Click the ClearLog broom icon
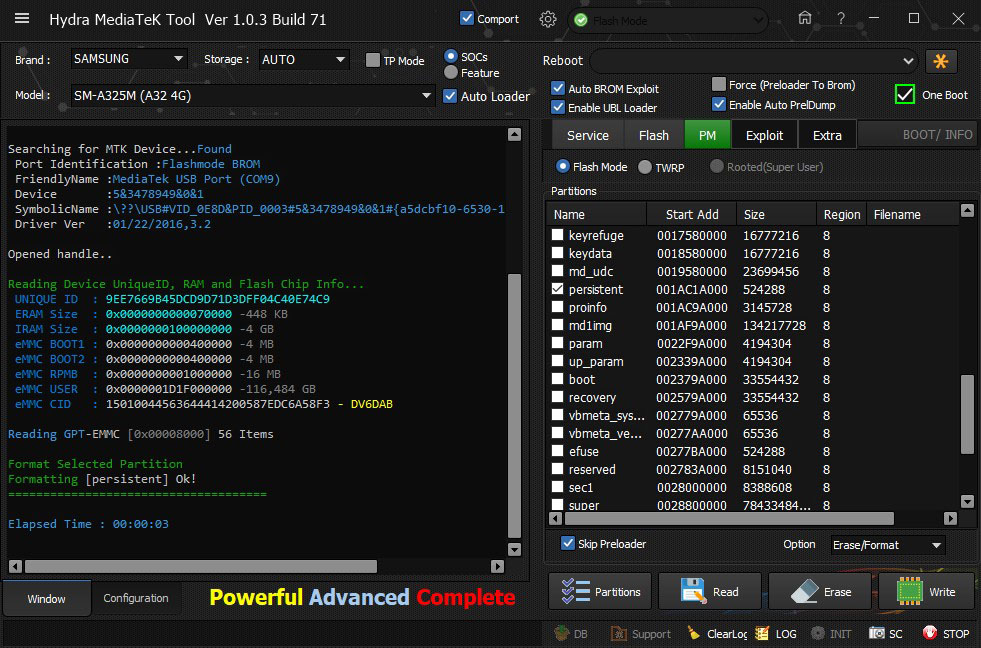Viewport: 981px width, 648px height. pos(693,633)
